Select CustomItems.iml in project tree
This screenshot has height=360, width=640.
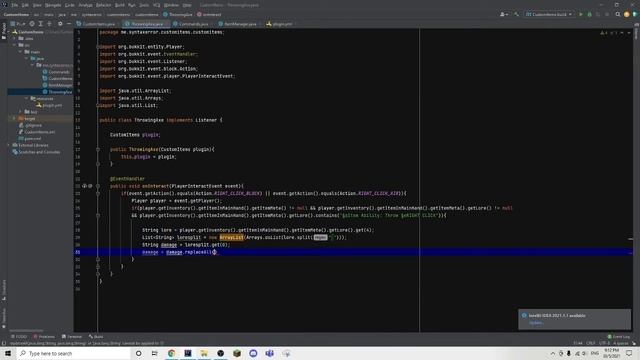[x=37, y=132]
